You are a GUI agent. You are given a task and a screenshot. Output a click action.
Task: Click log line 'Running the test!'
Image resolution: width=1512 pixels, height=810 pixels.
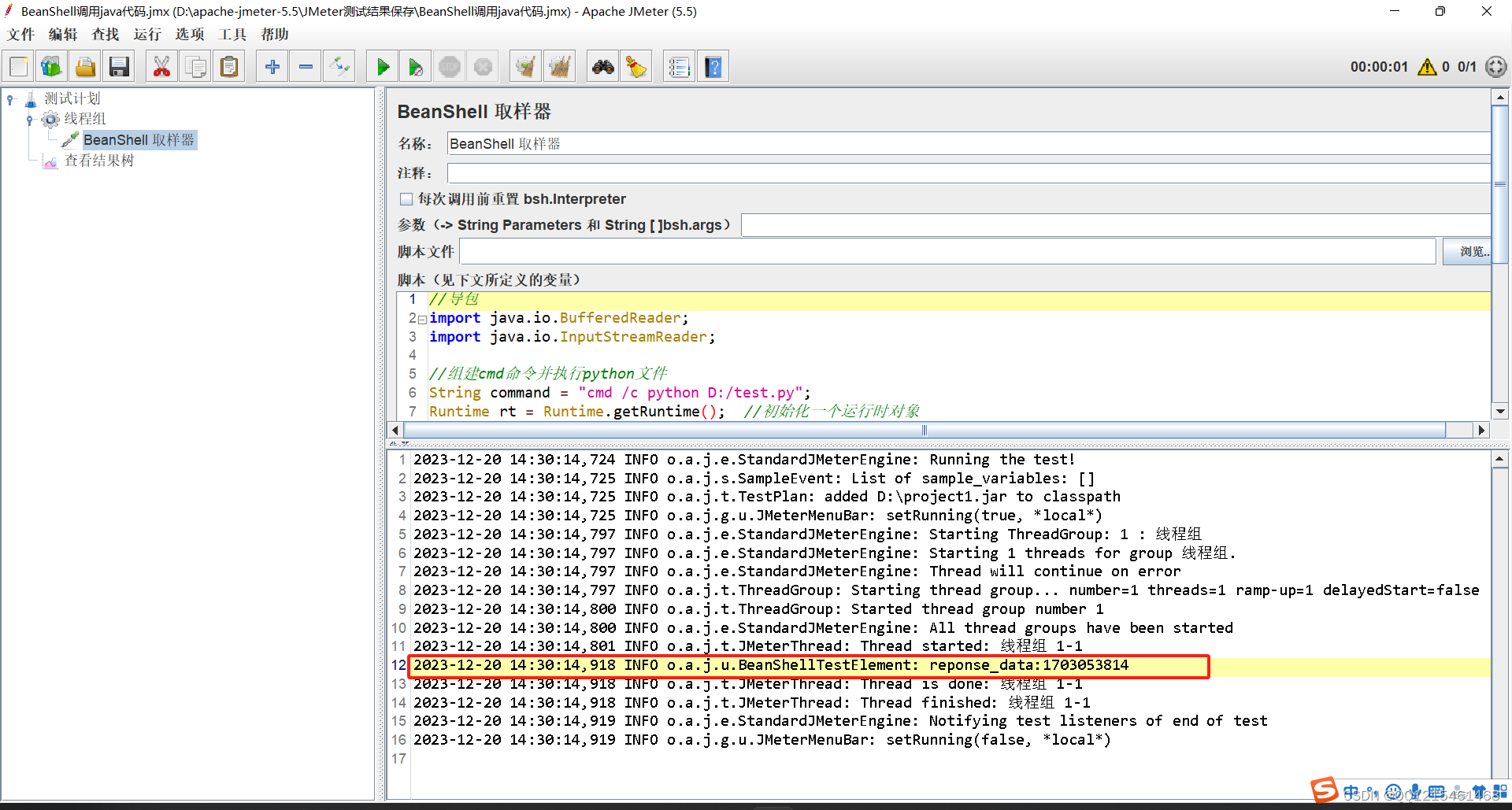(744, 460)
